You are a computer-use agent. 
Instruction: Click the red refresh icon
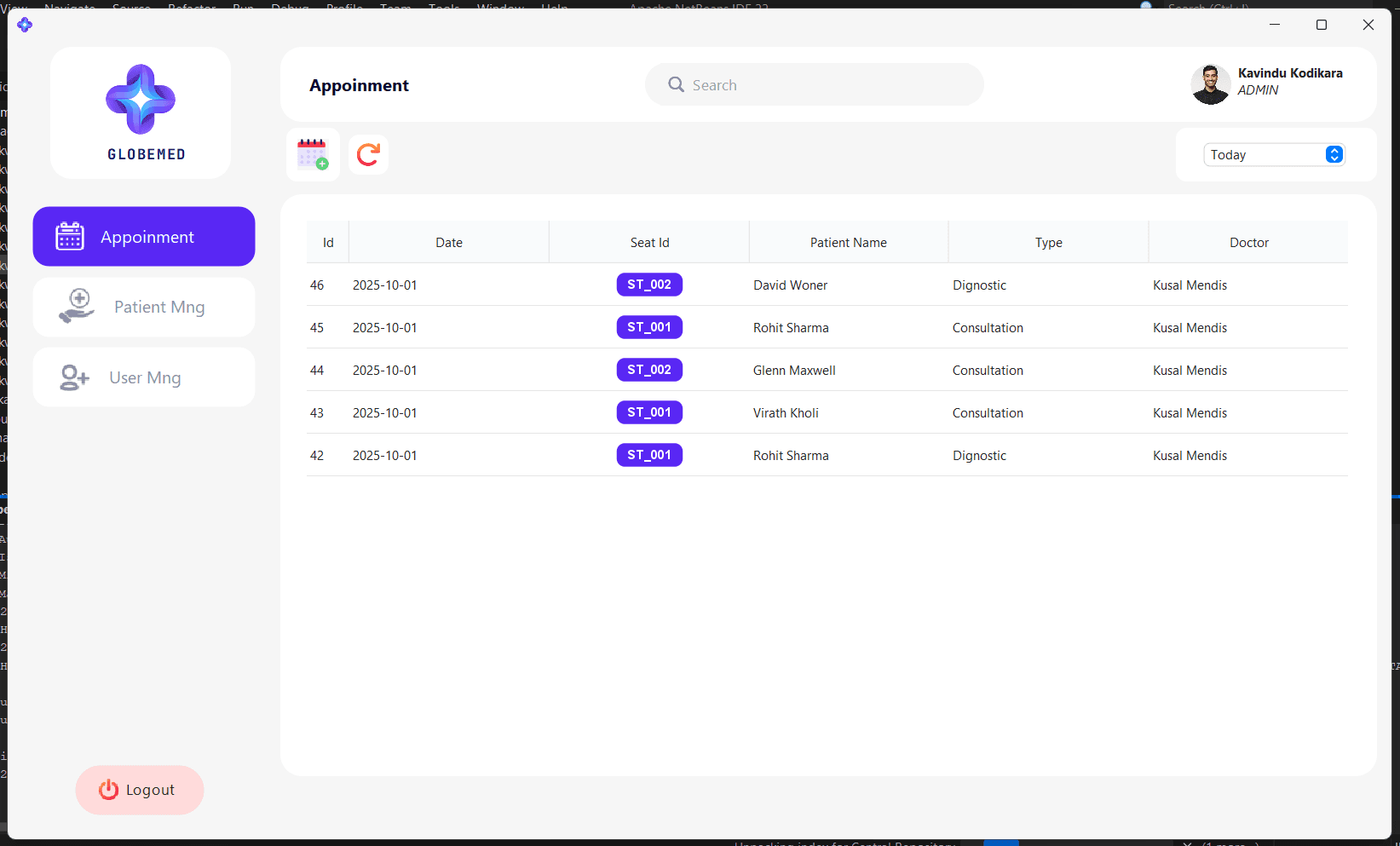368,155
